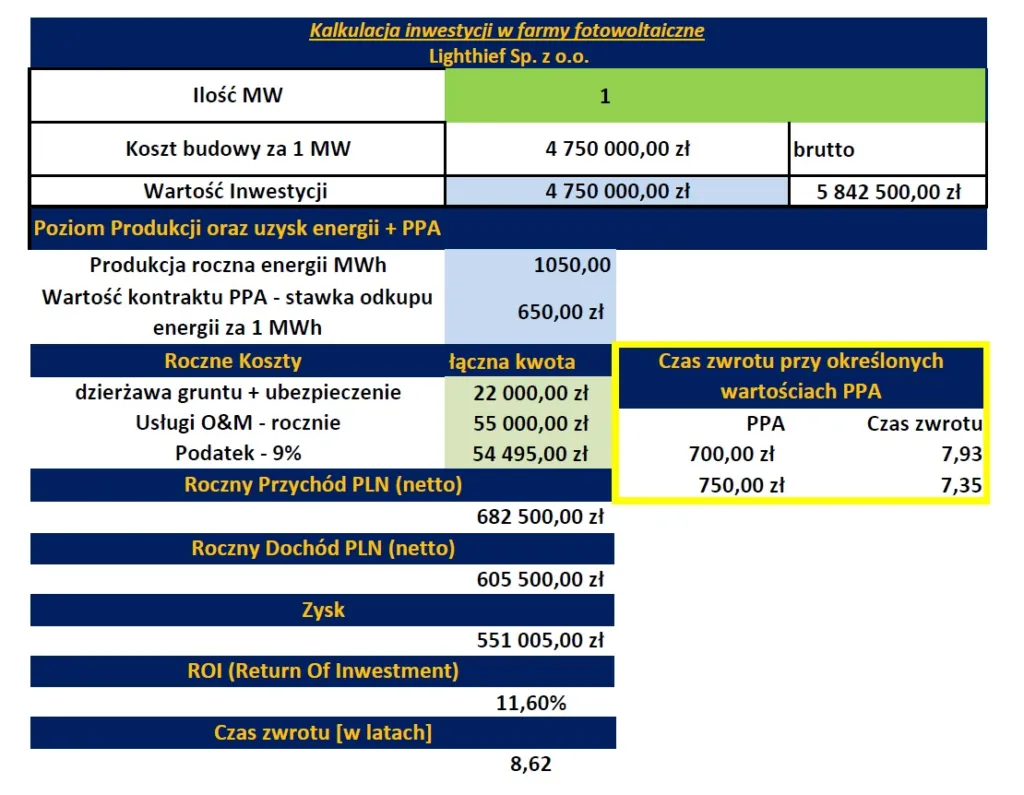
Task: Select the Koszt budowy za 1 MW value
Action: [617, 149]
